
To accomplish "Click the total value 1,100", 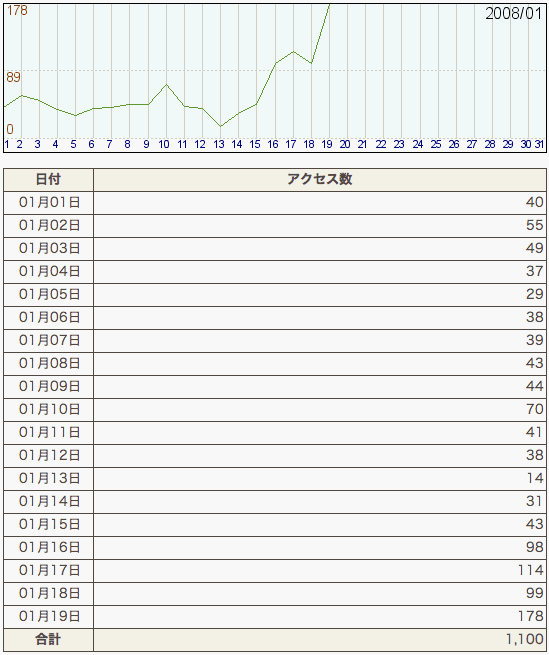I will pos(525,639).
